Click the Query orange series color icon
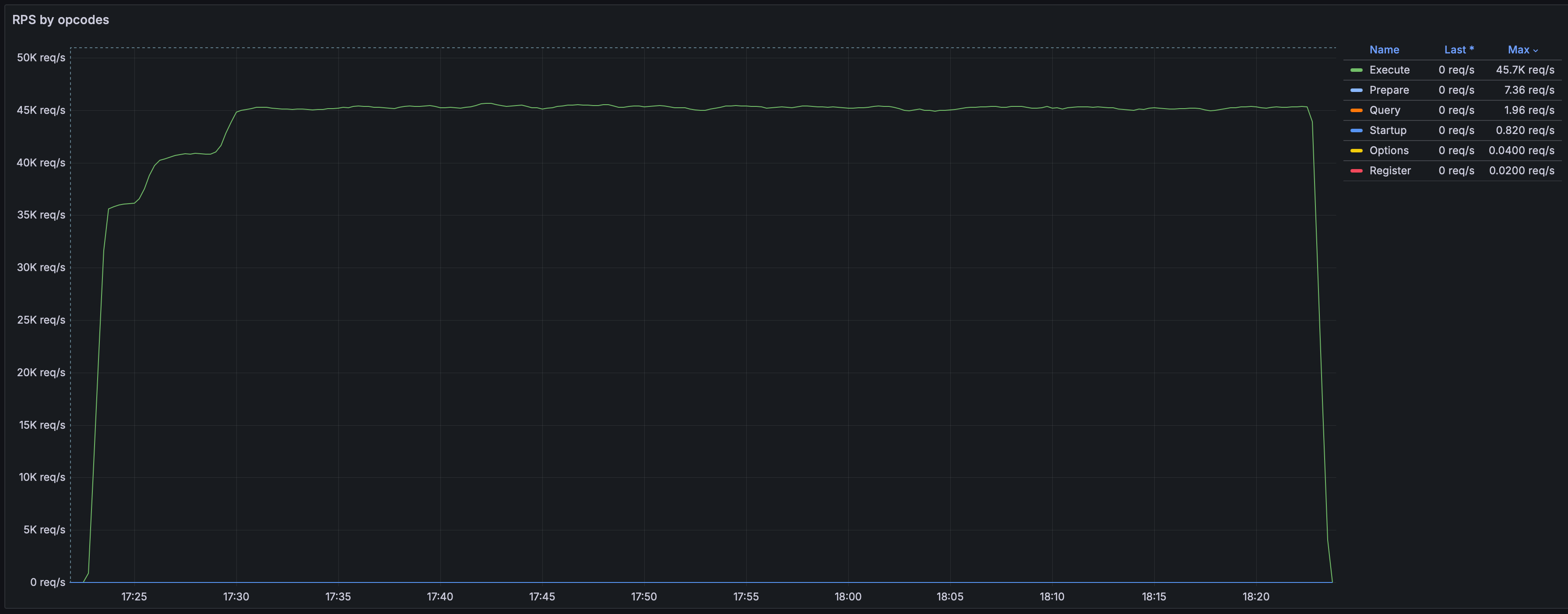Screen dimensions: 1568x614 (x=1356, y=110)
